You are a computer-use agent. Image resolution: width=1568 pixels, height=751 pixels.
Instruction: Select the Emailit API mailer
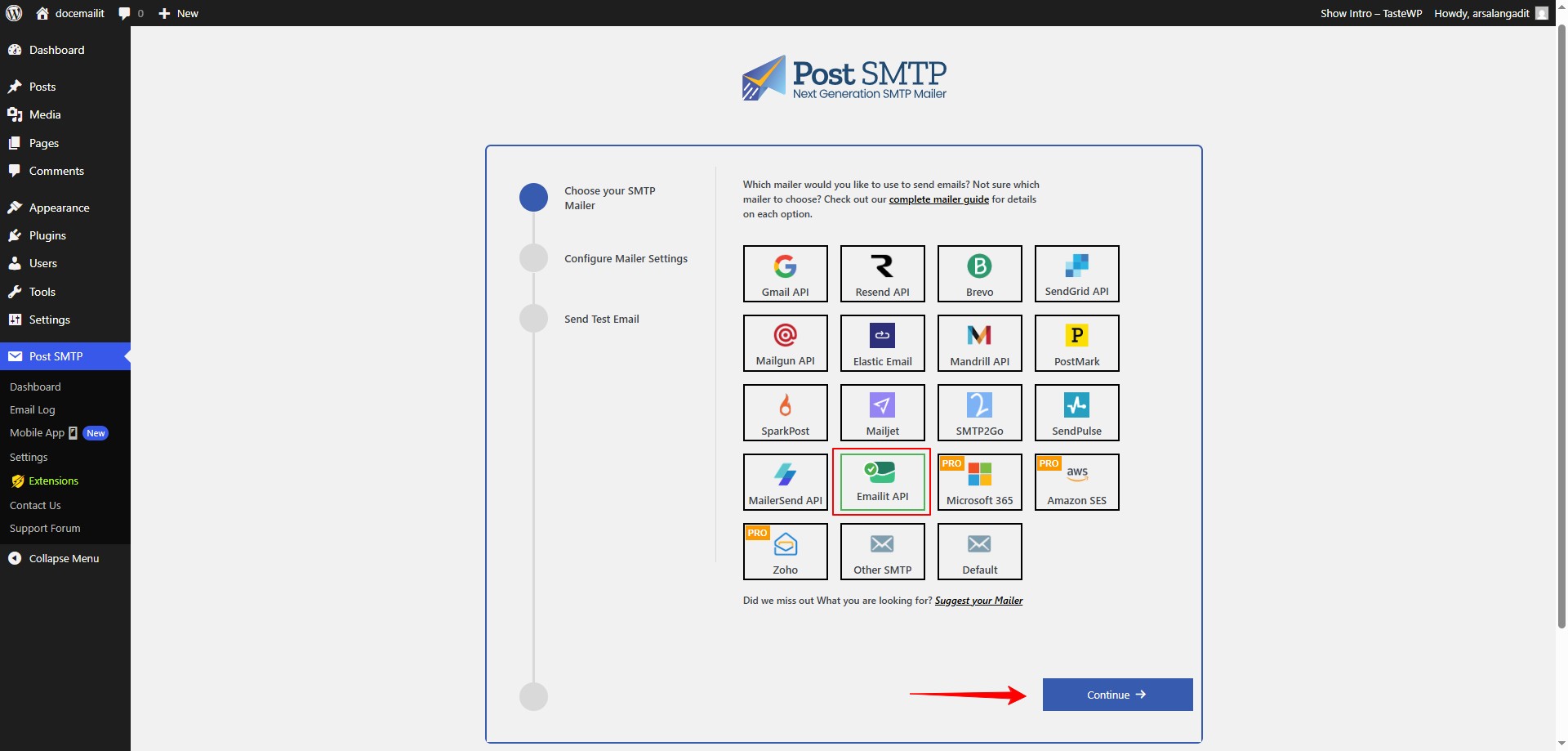click(882, 482)
